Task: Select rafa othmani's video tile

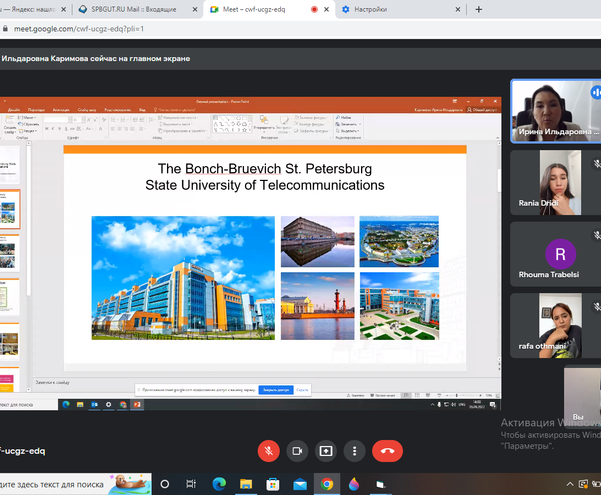Action: 555,325
